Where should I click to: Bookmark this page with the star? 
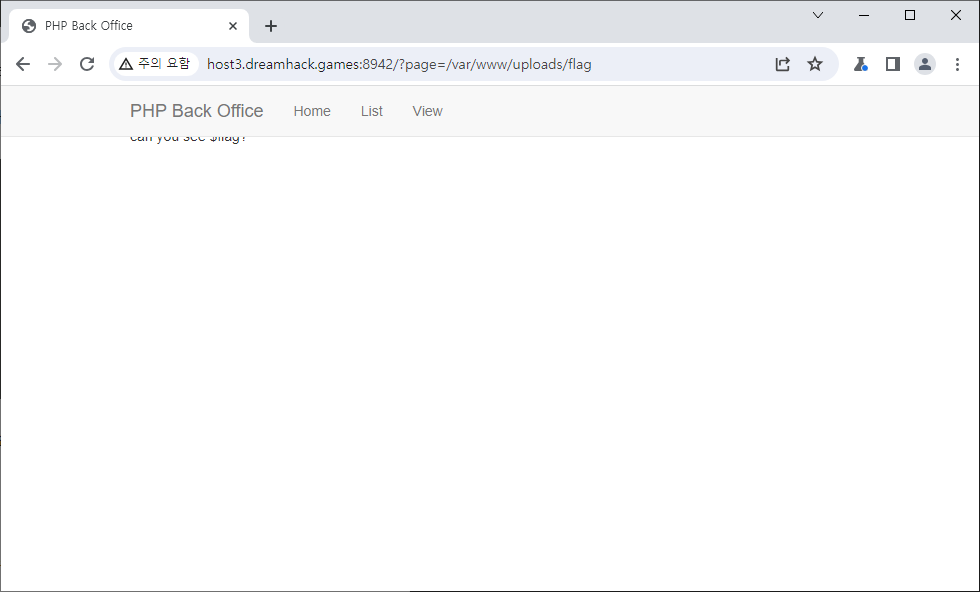click(815, 64)
